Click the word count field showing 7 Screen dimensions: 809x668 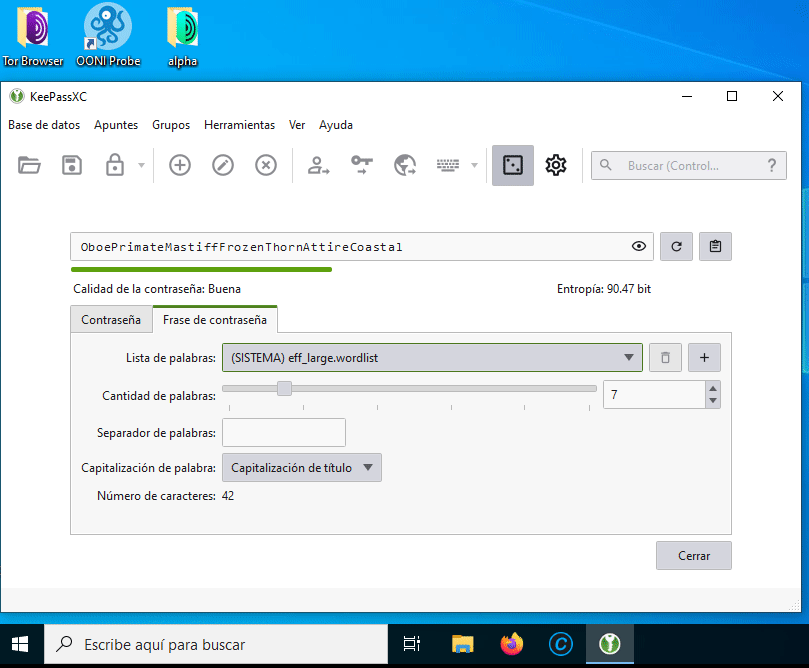654,395
